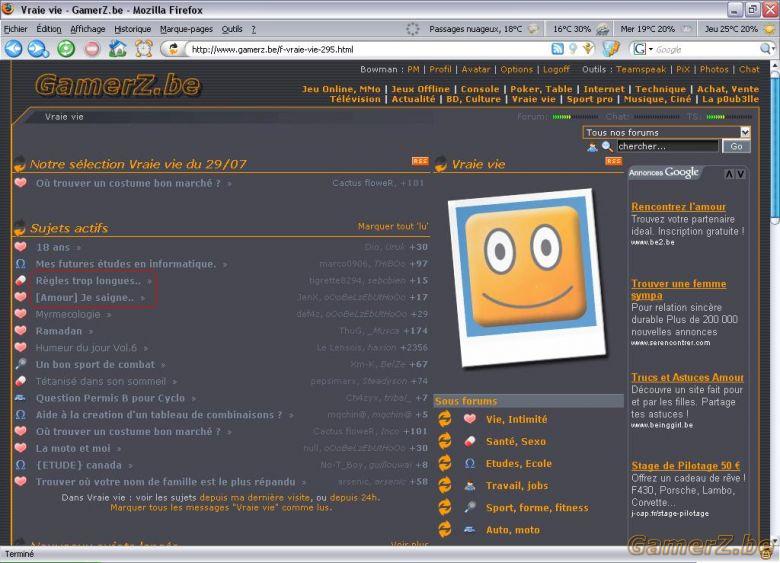Open the Ramadan topic
Viewport: 780px width, 563px height.
[x=59, y=331]
